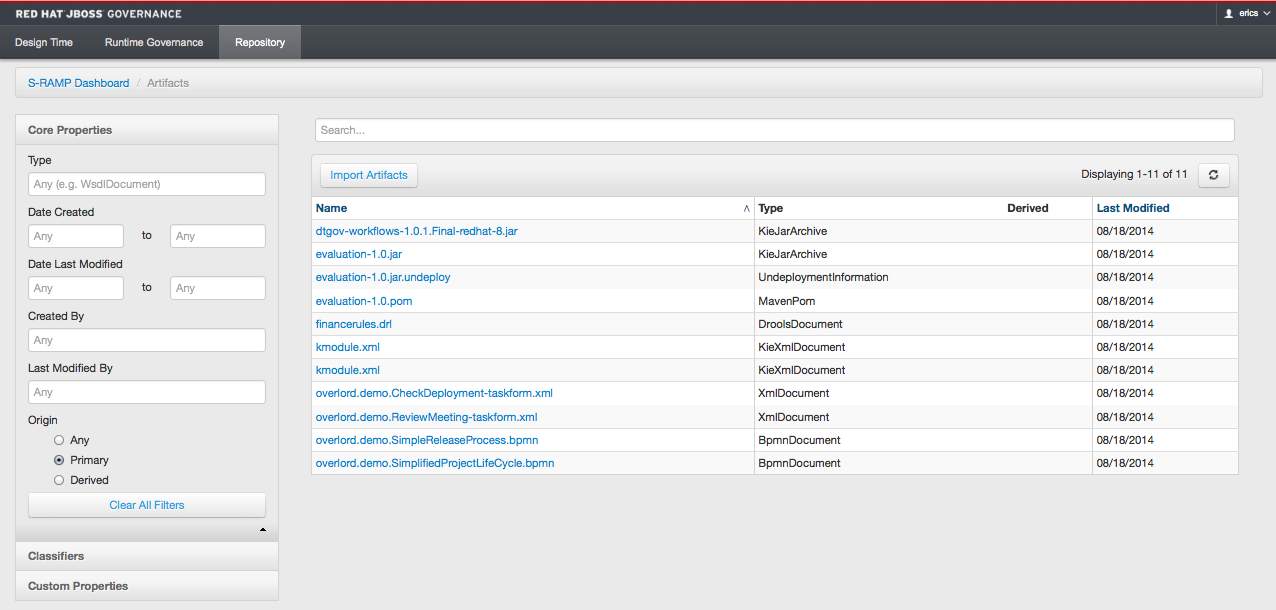Click Date Last Modified start field
Image resolution: width=1276 pixels, height=610 pixels.
(76, 288)
